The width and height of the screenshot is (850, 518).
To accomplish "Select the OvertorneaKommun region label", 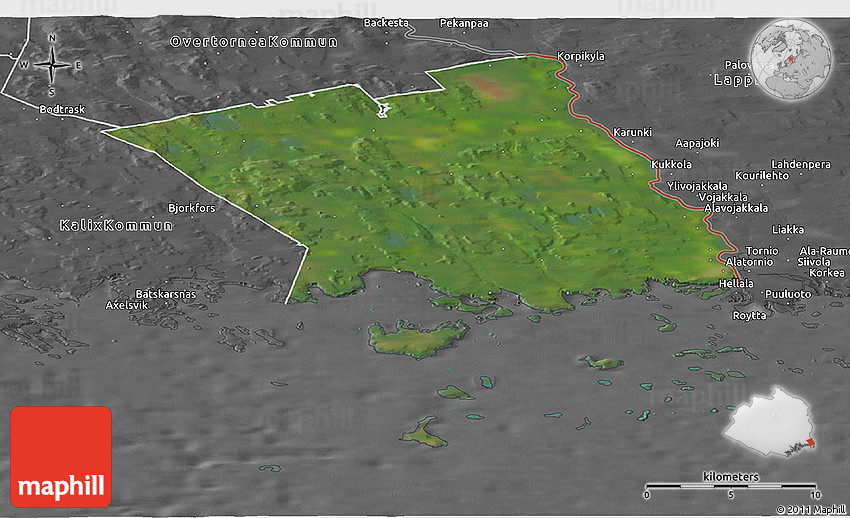I will tap(254, 42).
